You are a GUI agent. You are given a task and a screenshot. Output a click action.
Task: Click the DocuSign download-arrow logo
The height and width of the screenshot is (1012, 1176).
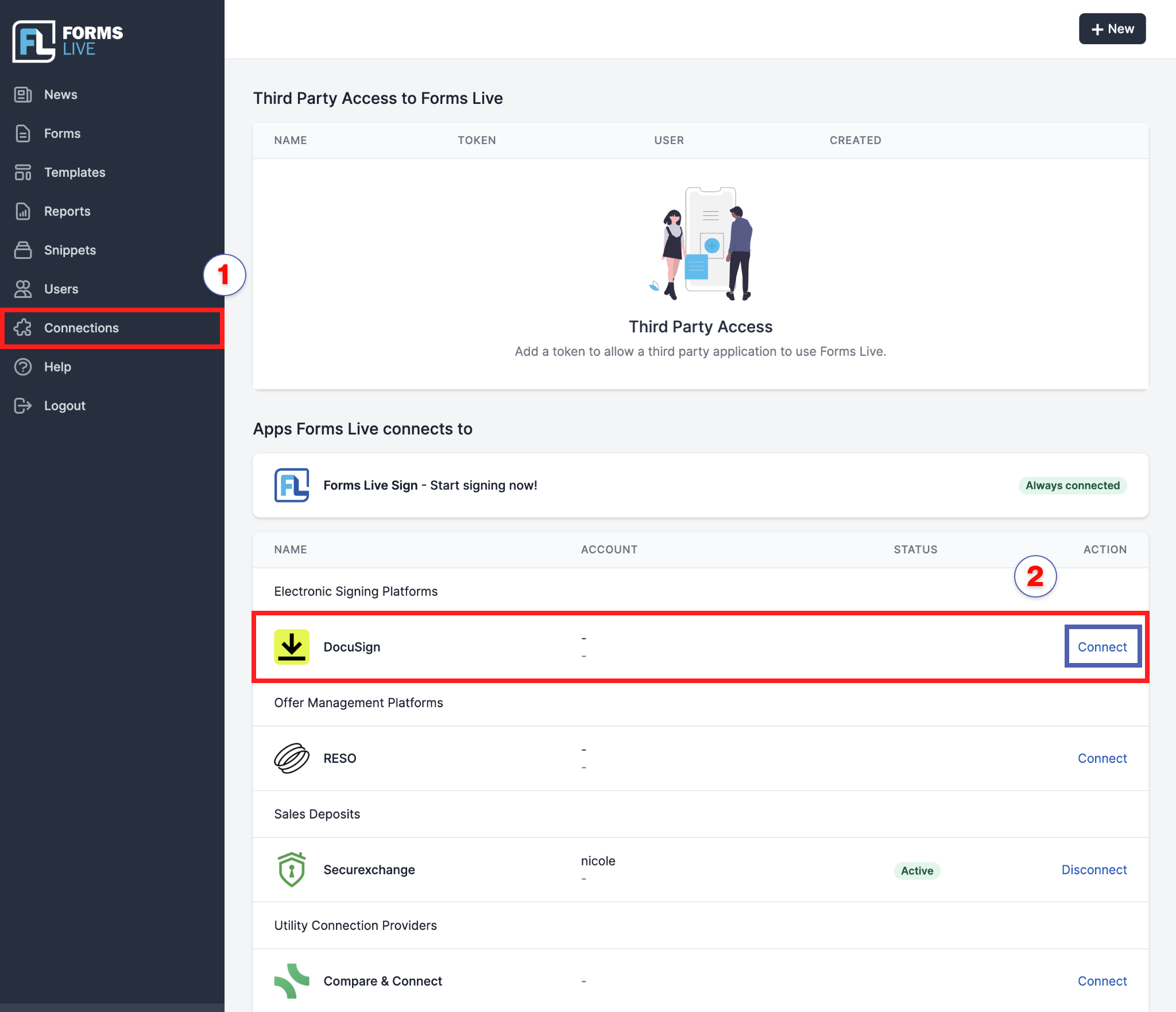pyautogui.click(x=292, y=647)
